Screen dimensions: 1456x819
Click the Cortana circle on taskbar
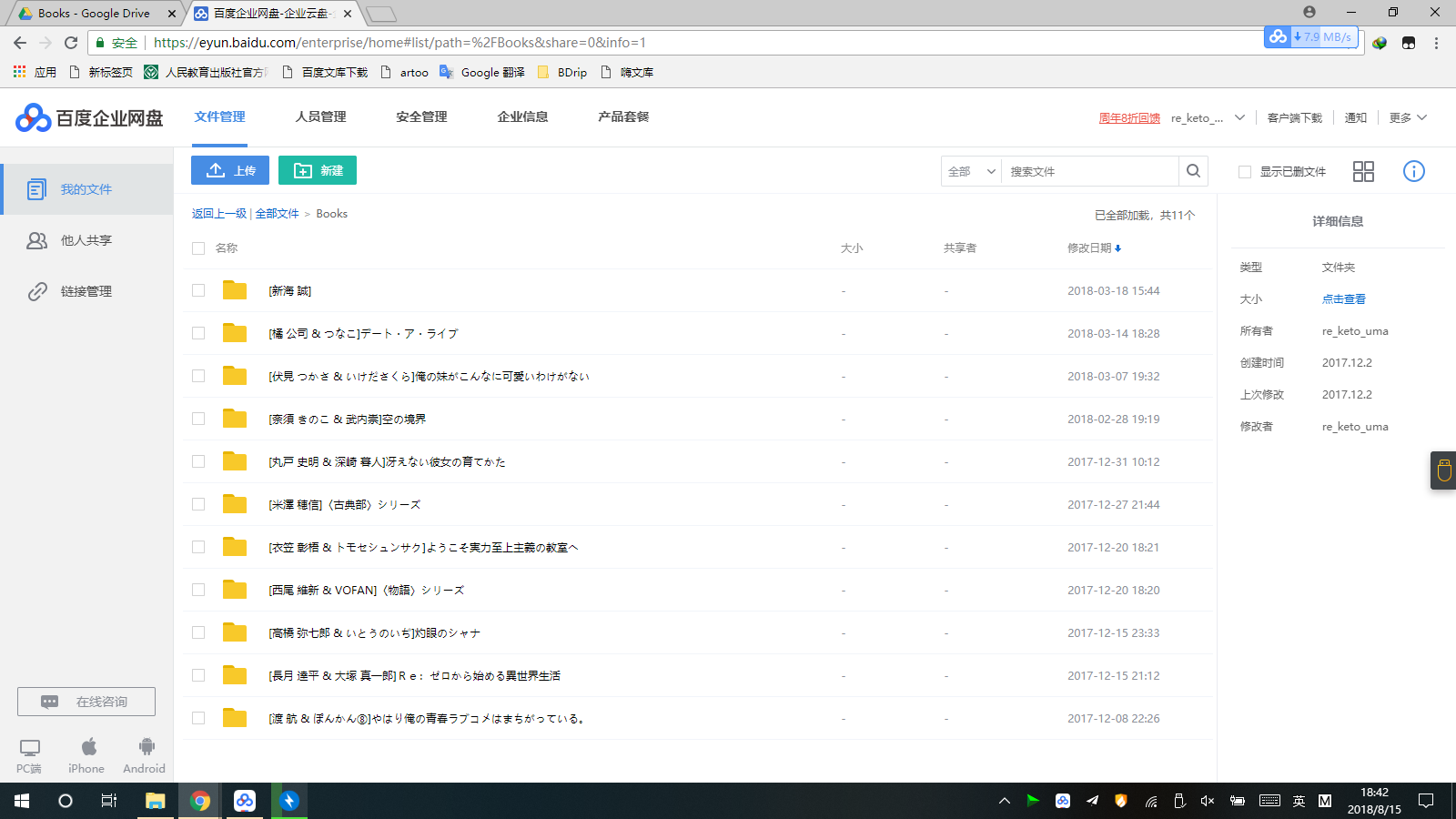[x=66, y=801]
